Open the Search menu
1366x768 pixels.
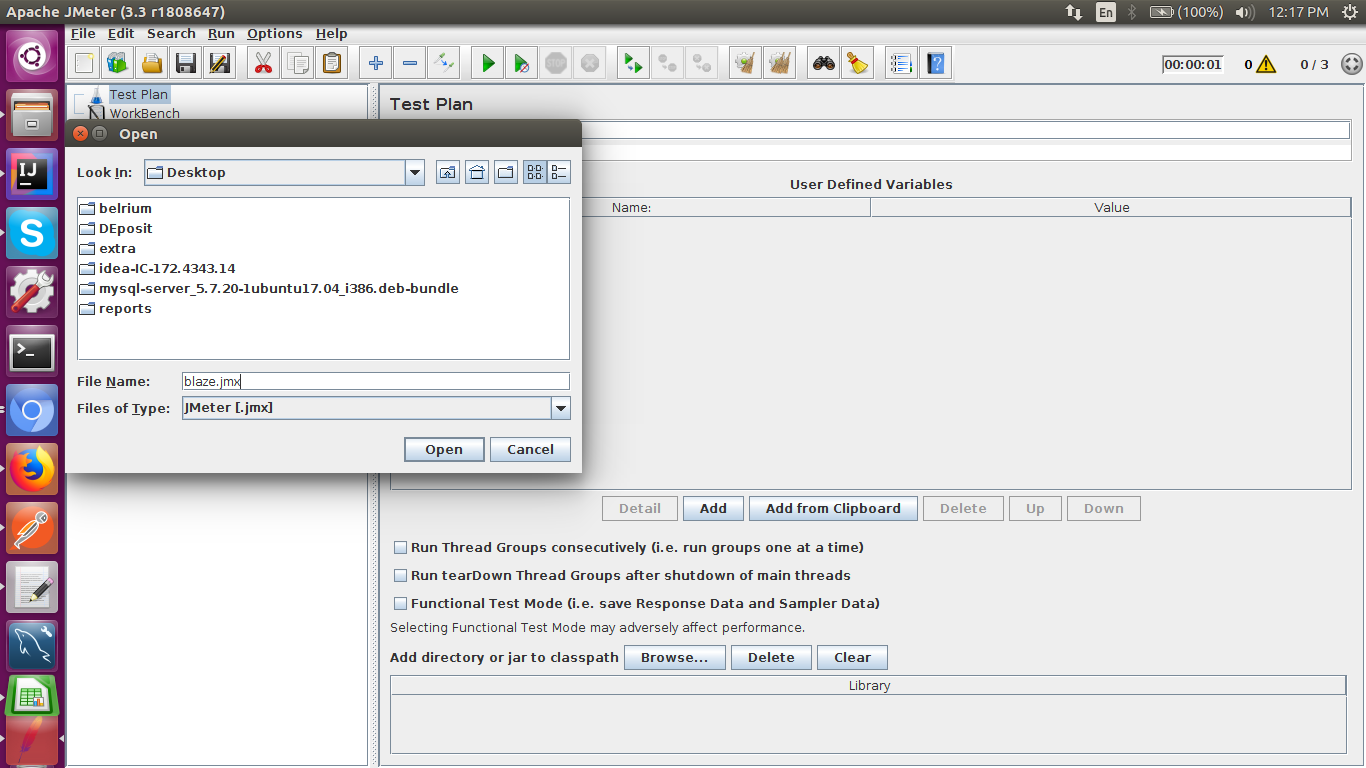coord(171,33)
